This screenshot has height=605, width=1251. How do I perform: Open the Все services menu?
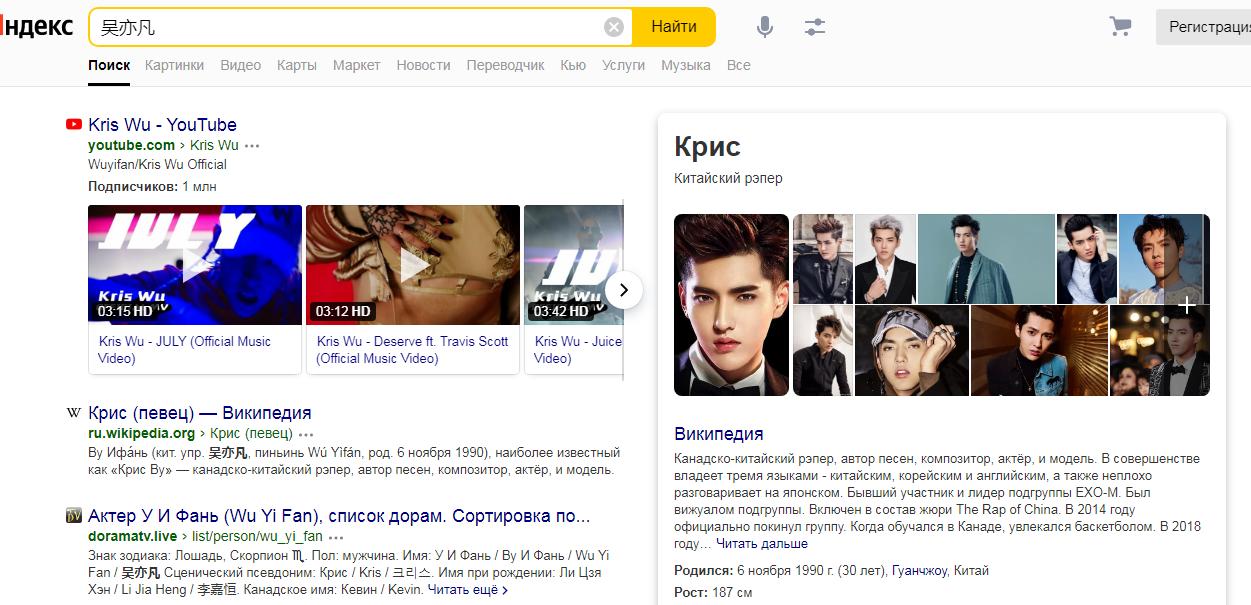[x=739, y=65]
